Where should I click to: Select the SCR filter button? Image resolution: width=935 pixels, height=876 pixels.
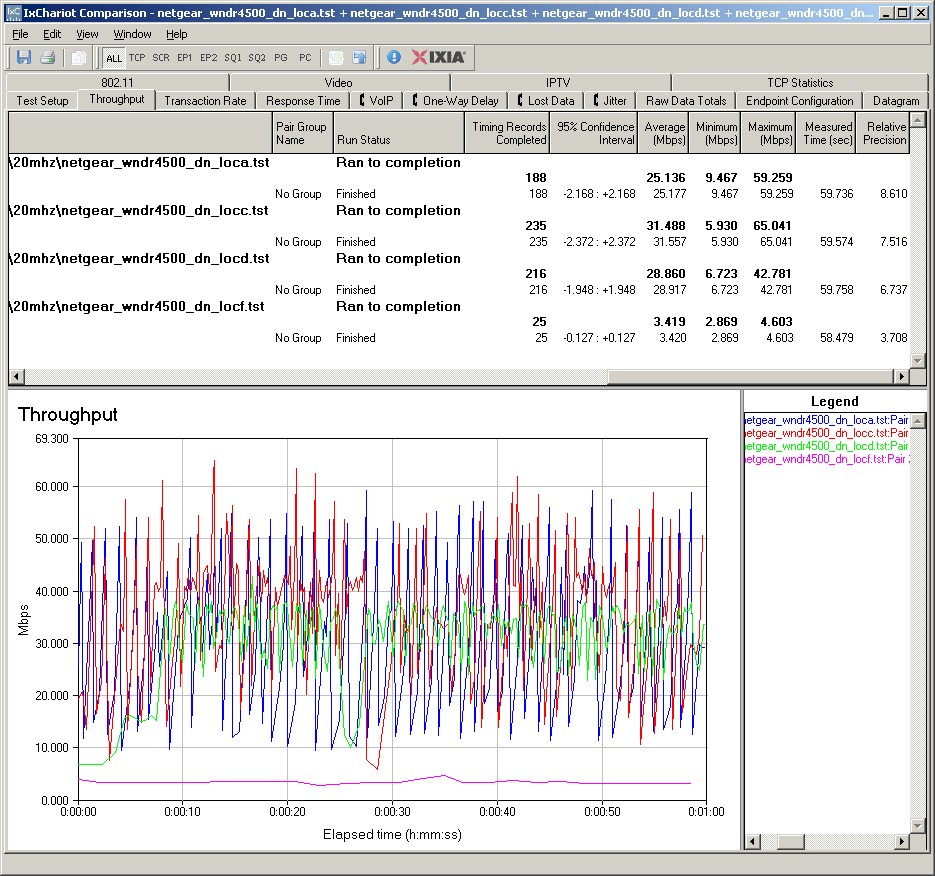coord(161,58)
